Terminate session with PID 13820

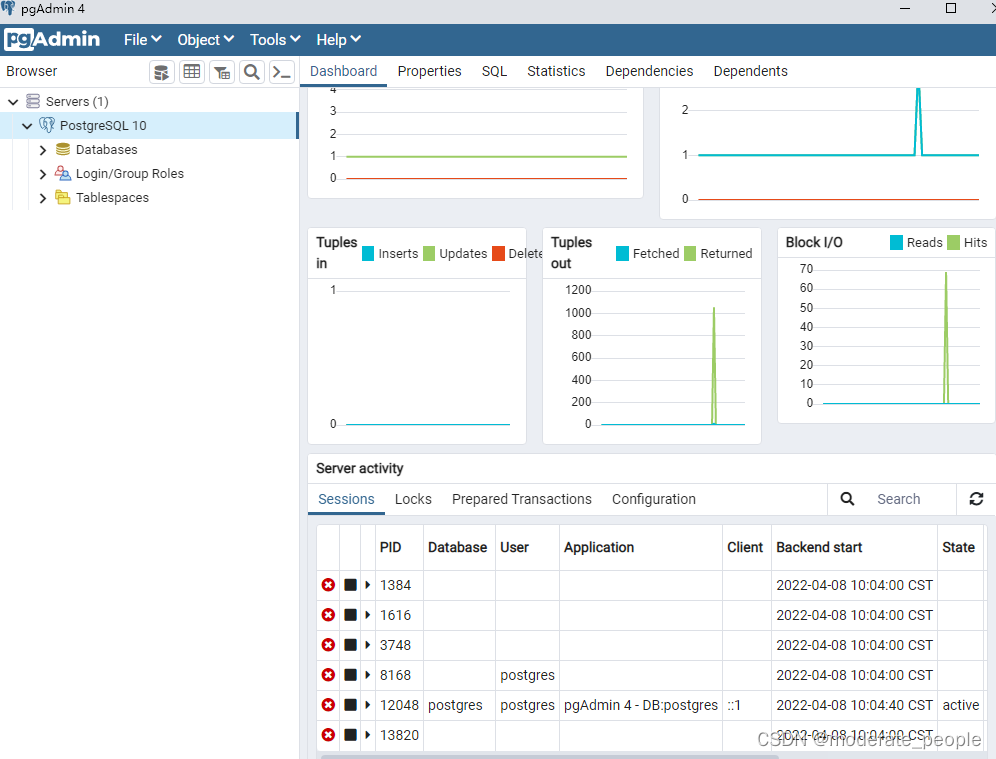[328, 734]
